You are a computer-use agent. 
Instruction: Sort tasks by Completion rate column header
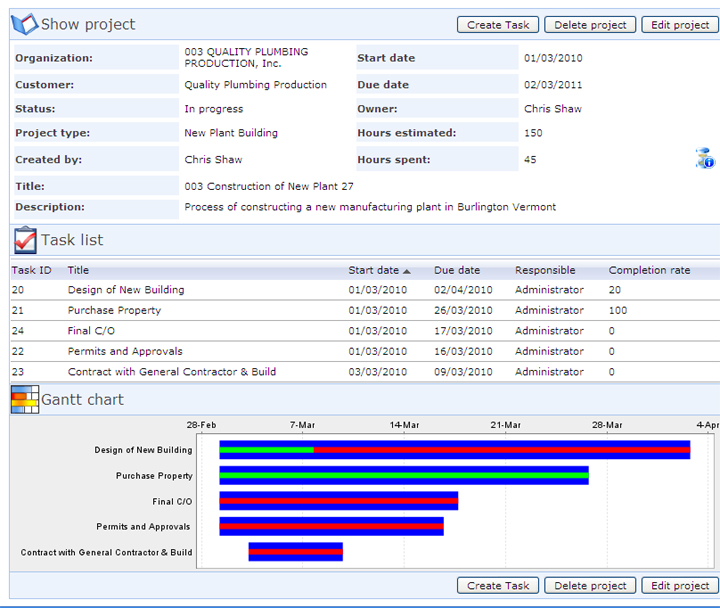(649, 270)
